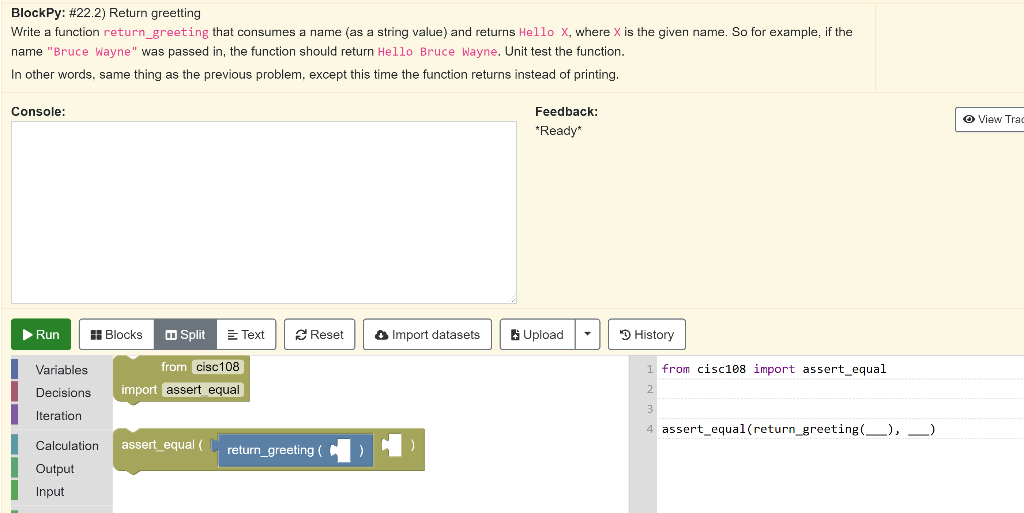Click the cloud icon on Import datasets
This screenshot has height=513, width=1024.
[x=381, y=335]
